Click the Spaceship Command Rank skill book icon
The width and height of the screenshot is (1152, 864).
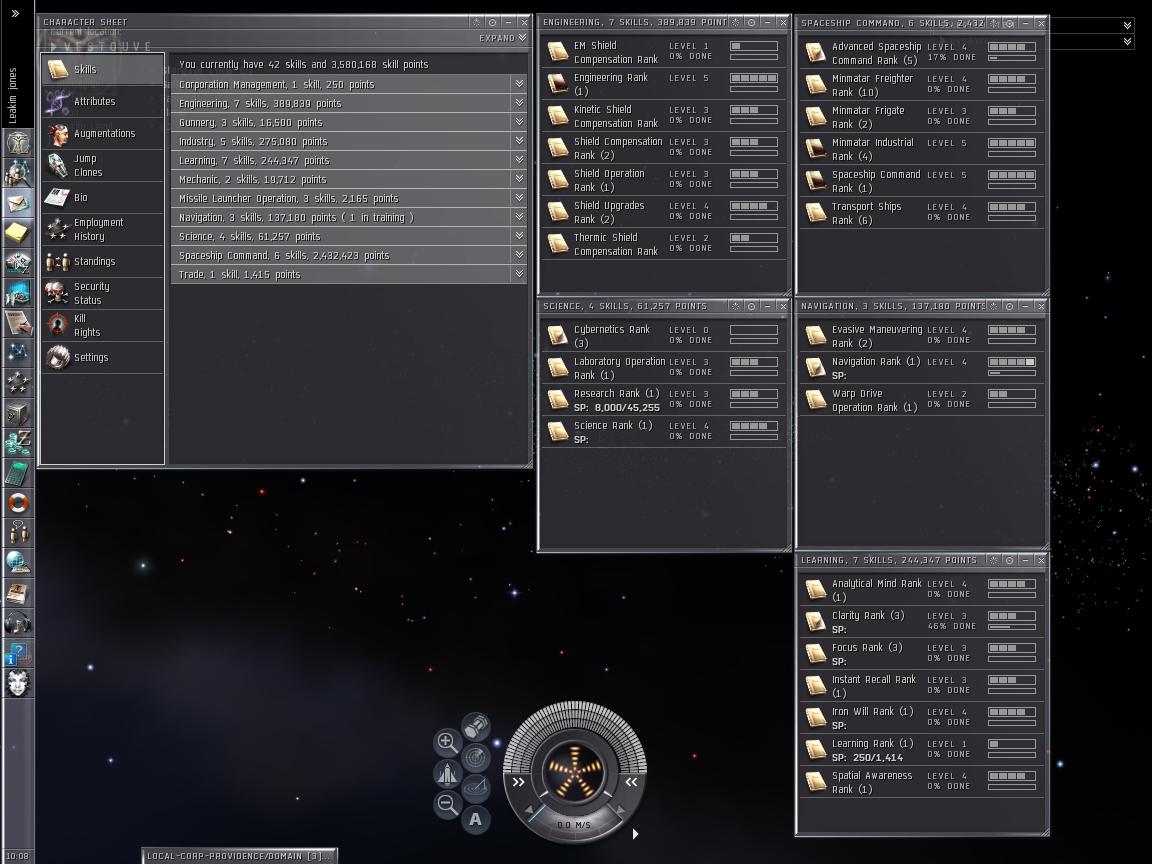816,181
